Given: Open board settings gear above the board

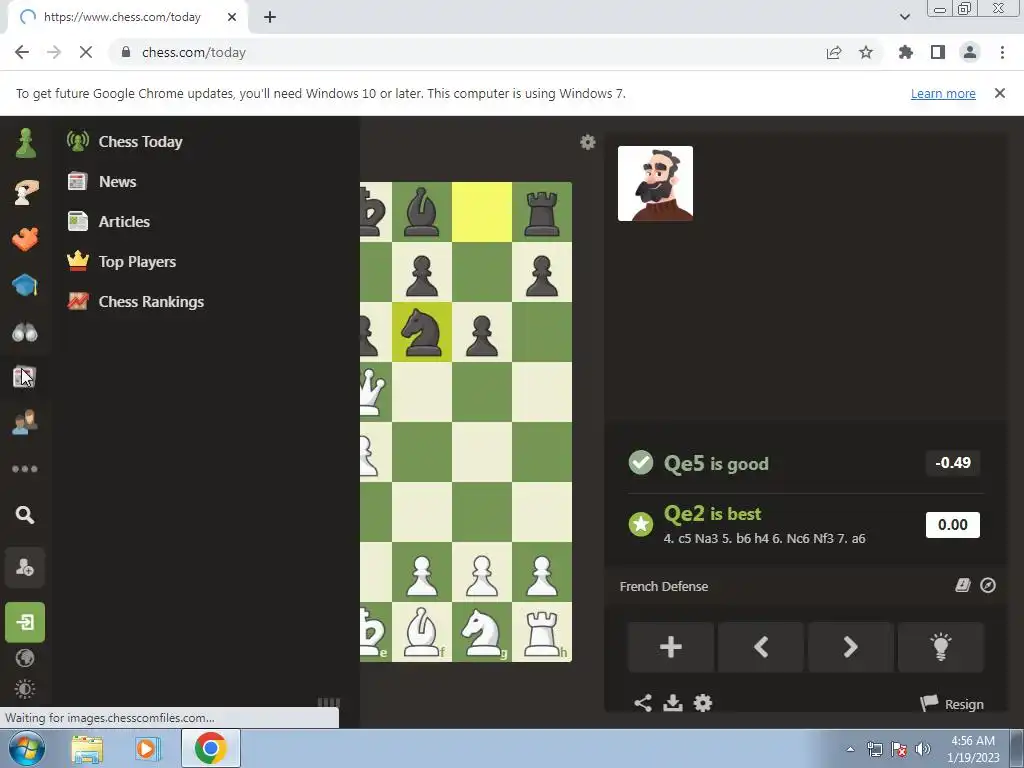Looking at the screenshot, I should click(588, 142).
